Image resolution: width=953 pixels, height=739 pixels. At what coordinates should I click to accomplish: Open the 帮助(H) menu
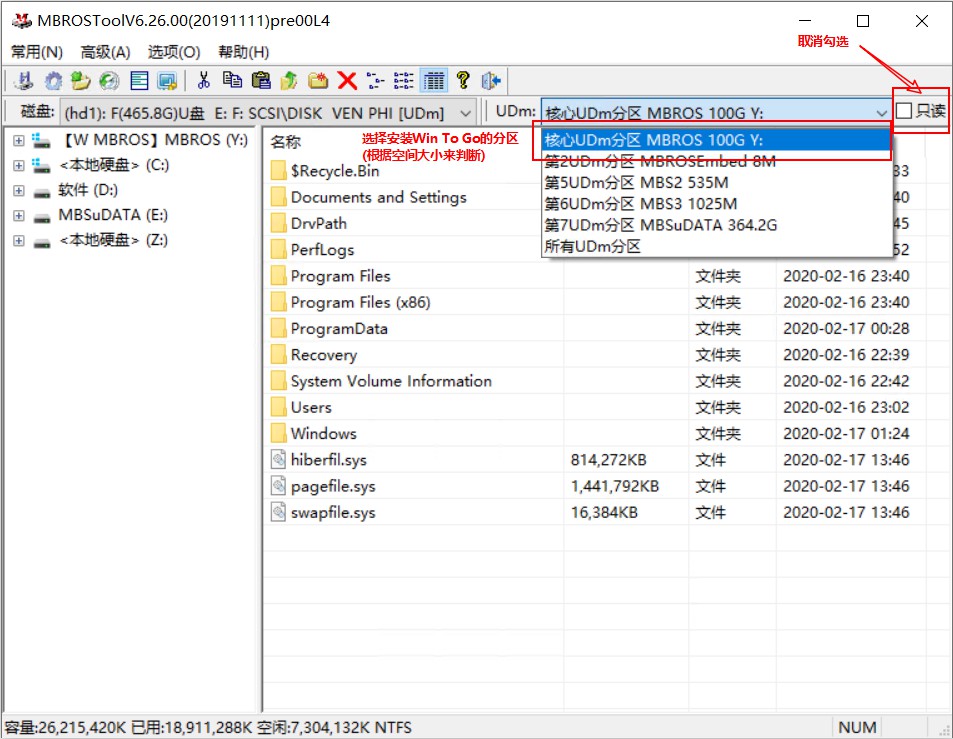point(243,52)
